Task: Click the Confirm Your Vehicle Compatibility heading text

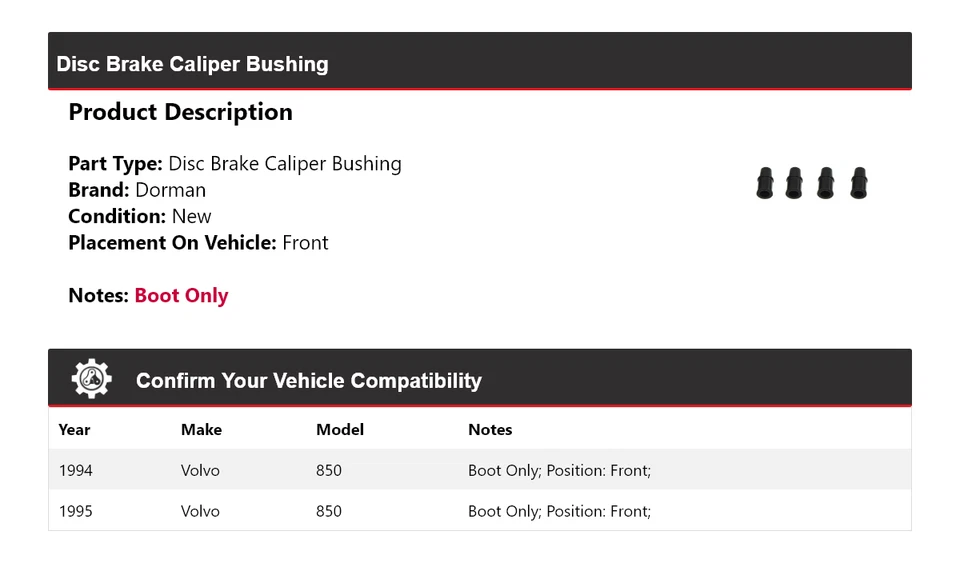Action: tap(308, 381)
